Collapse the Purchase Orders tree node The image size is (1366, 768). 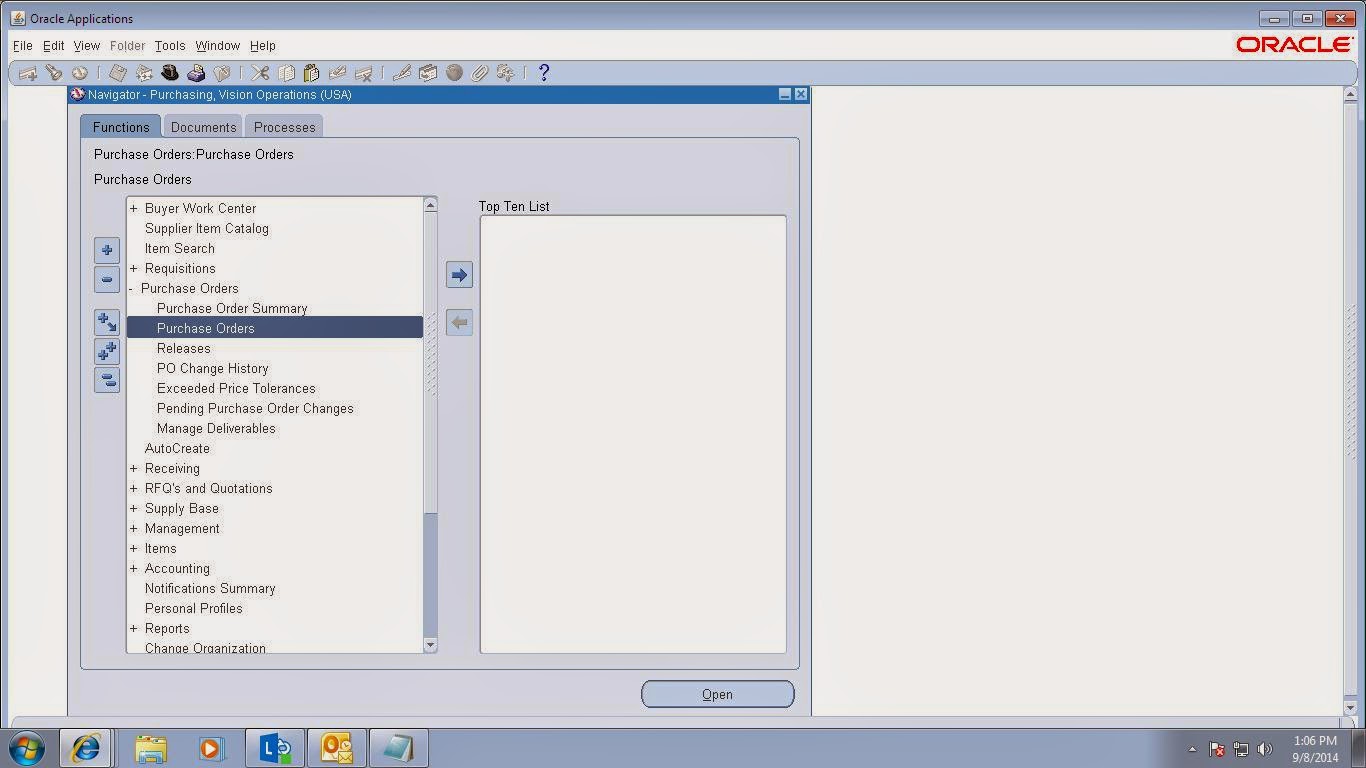[x=134, y=288]
